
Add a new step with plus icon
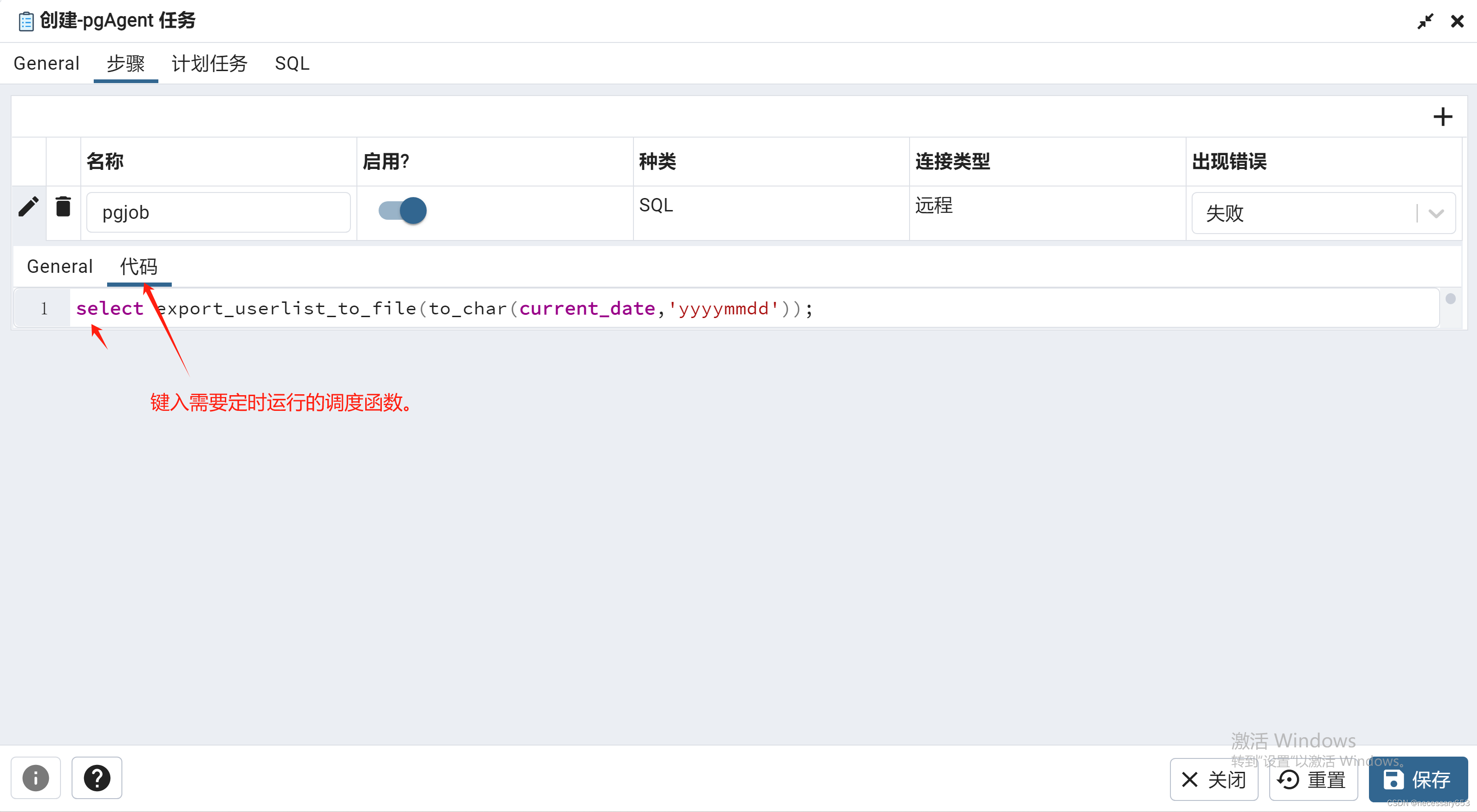(x=1442, y=117)
